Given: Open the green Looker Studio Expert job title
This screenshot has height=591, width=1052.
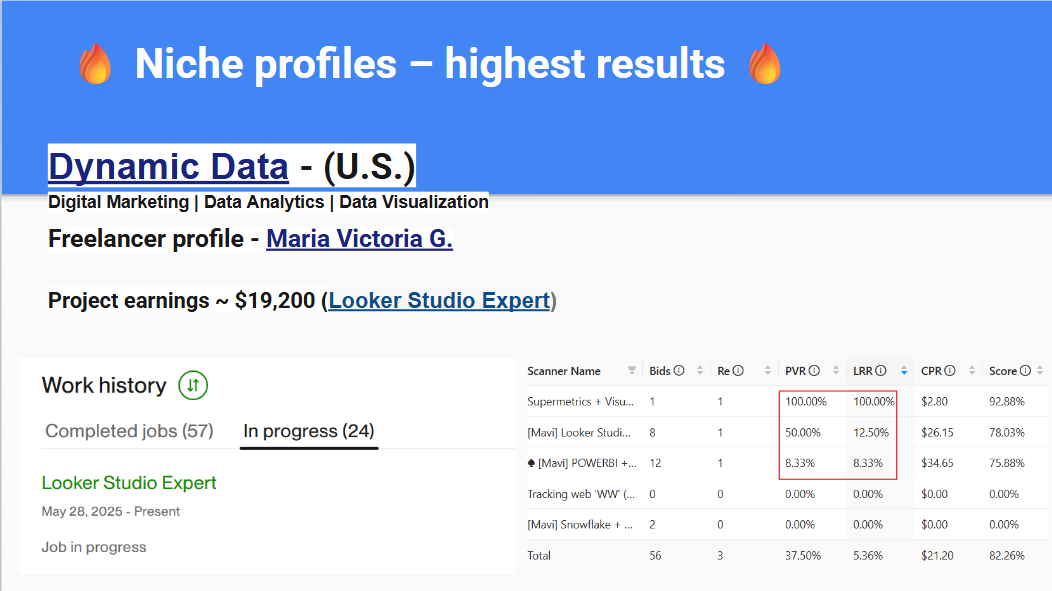Looking at the screenshot, I should point(129,483).
